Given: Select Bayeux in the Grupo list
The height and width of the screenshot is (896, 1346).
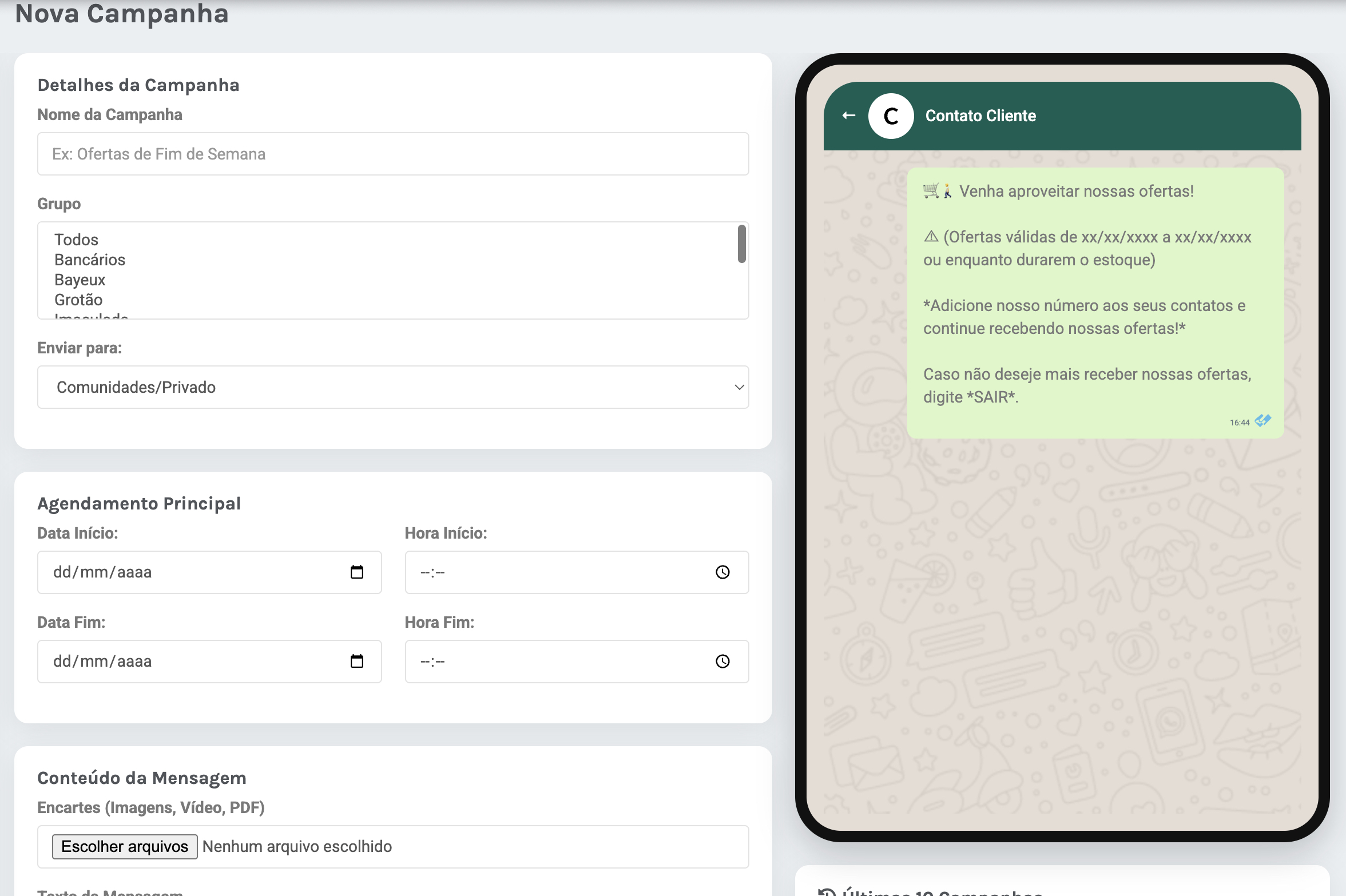Looking at the screenshot, I should click(x=80, y=280).
